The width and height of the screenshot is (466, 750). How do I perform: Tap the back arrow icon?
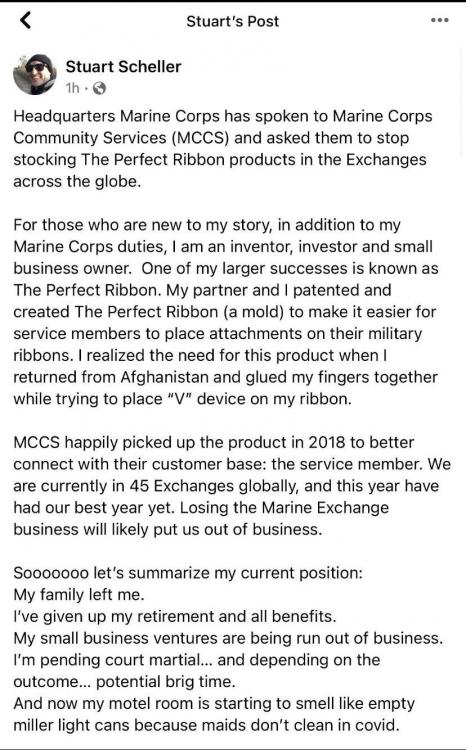(25, 20)
